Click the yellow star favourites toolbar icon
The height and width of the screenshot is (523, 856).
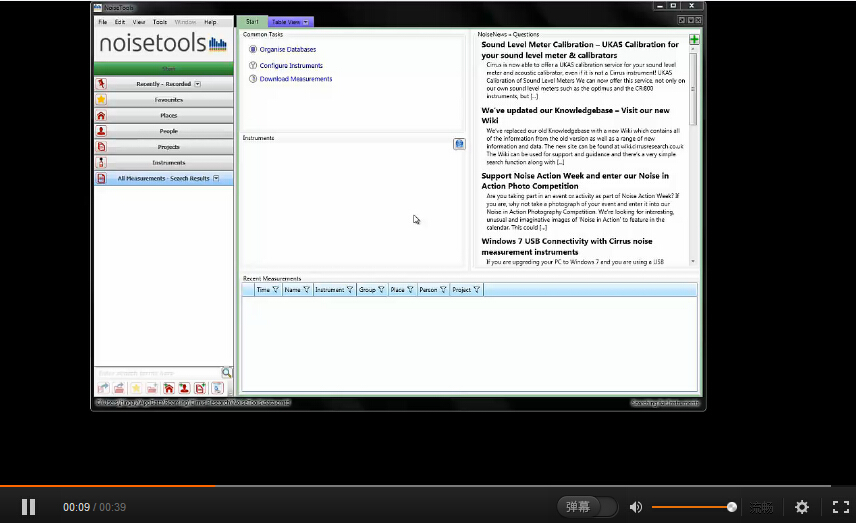[x=135, y=388]
